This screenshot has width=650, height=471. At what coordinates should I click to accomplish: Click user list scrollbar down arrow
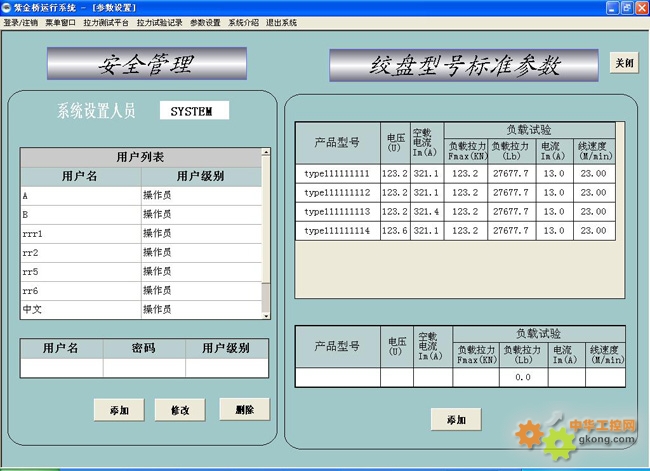point(266,316)
